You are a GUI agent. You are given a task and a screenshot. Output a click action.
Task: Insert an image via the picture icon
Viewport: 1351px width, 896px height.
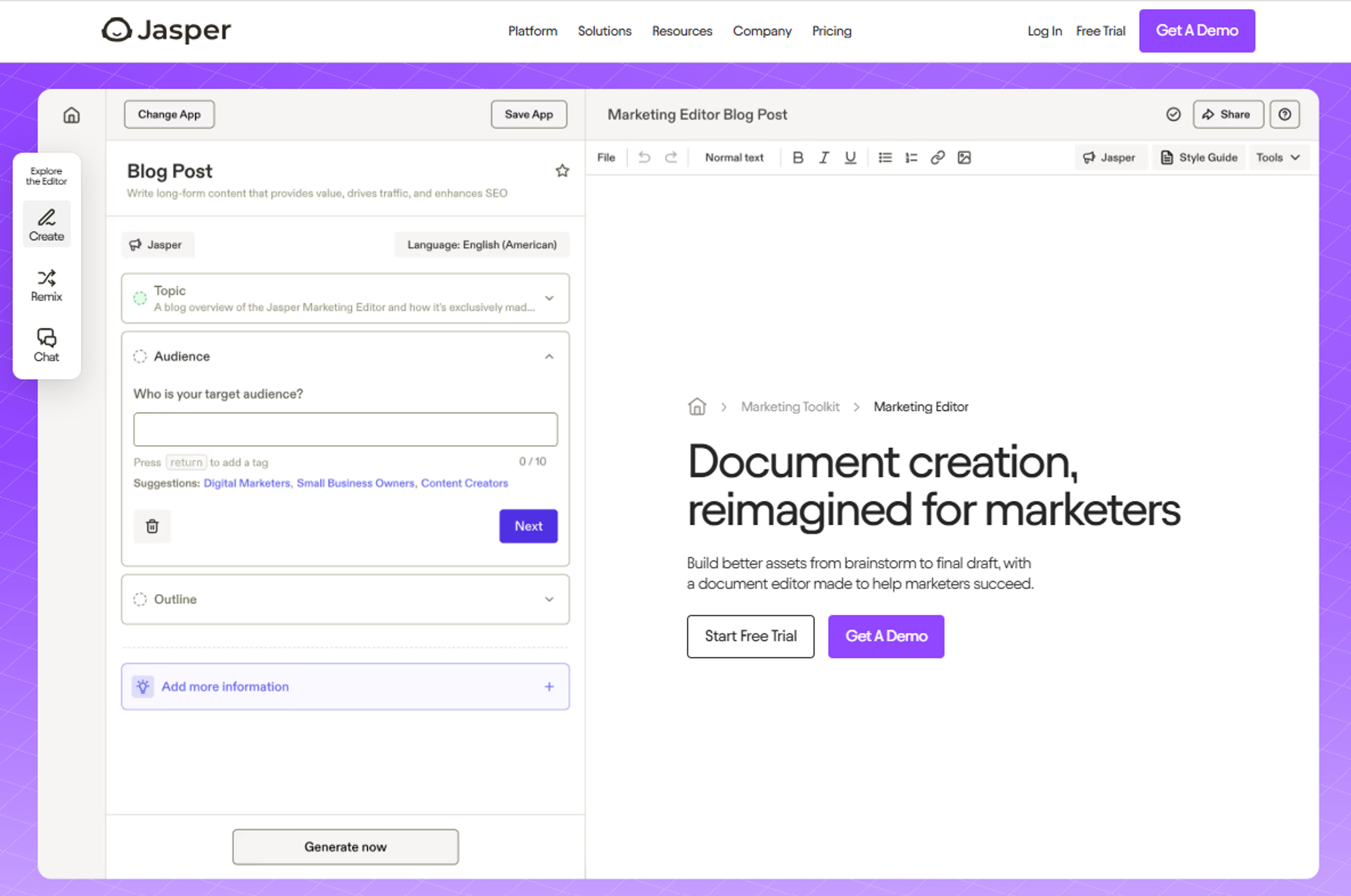click(x=964, y=157)
